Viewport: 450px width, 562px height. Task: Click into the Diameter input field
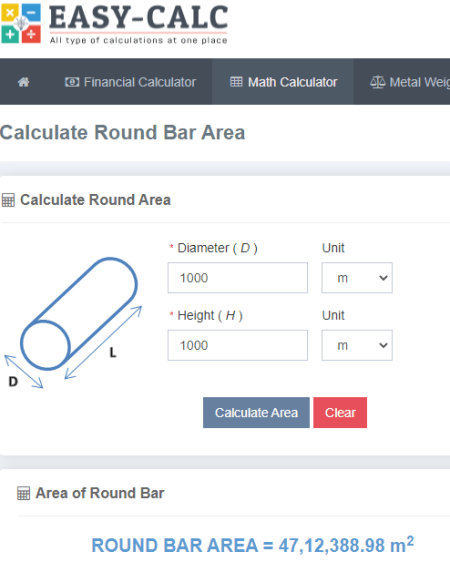(238, 278)
